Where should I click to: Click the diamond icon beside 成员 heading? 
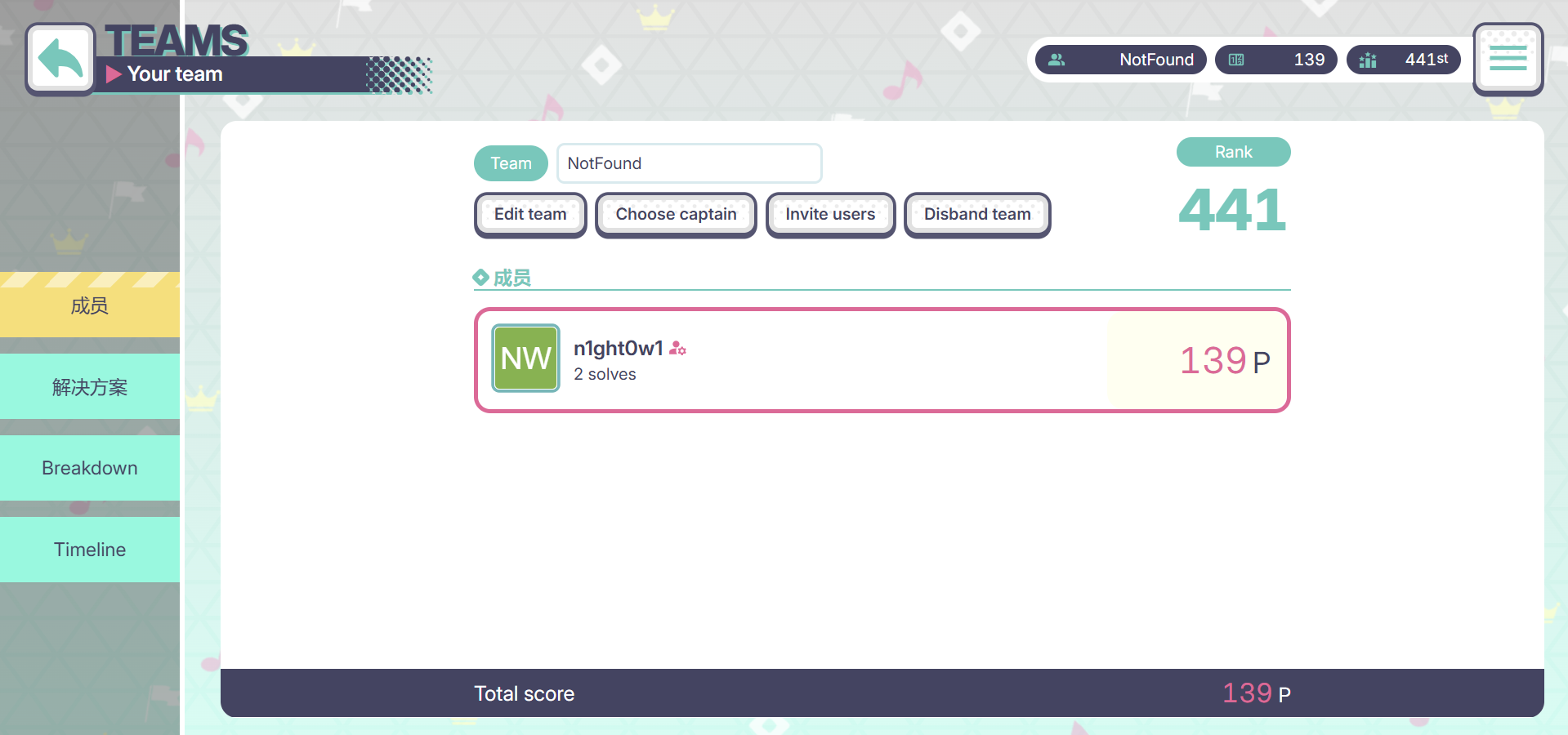click(x=481, y=278)
